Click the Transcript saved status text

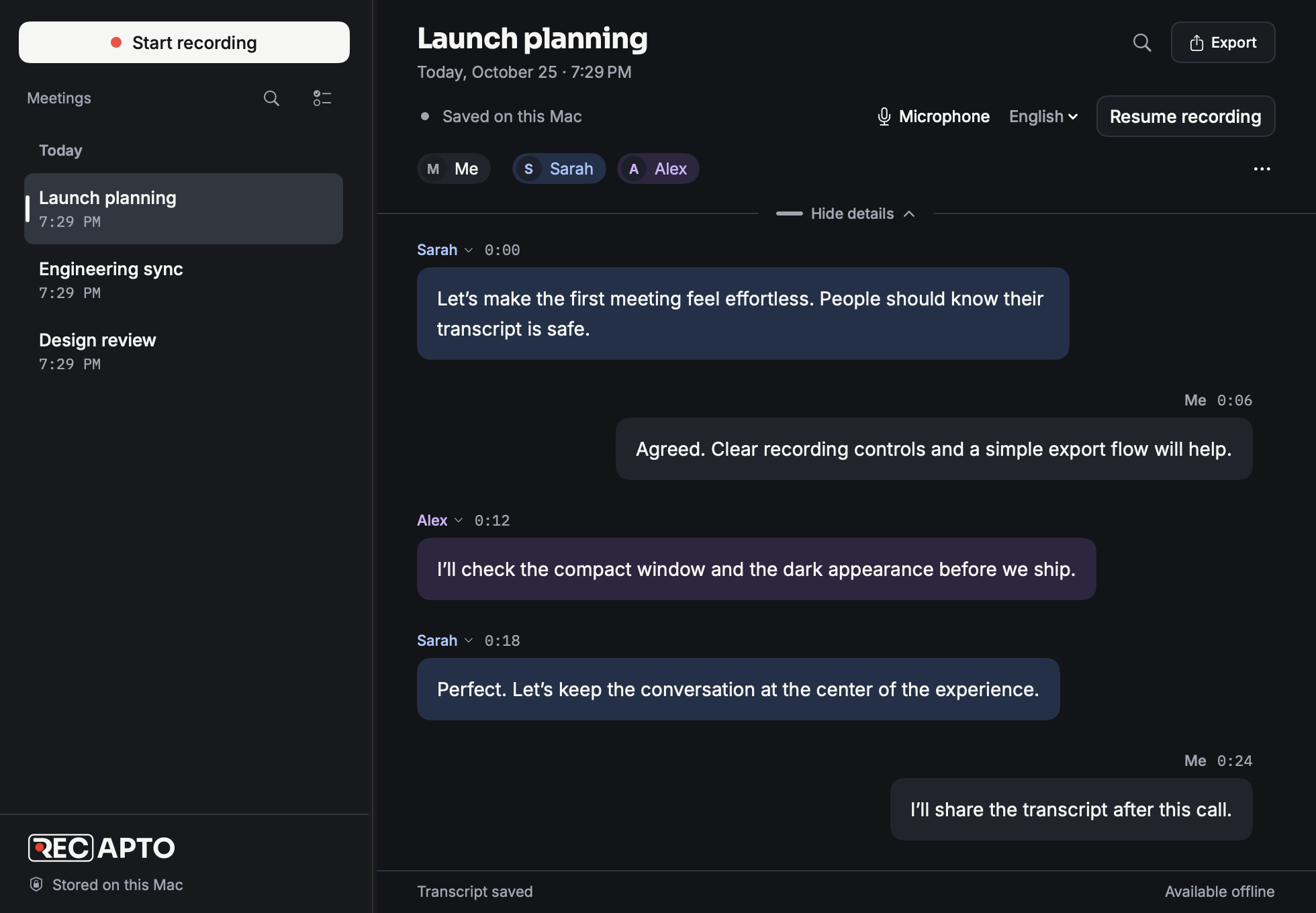[475, 892]
